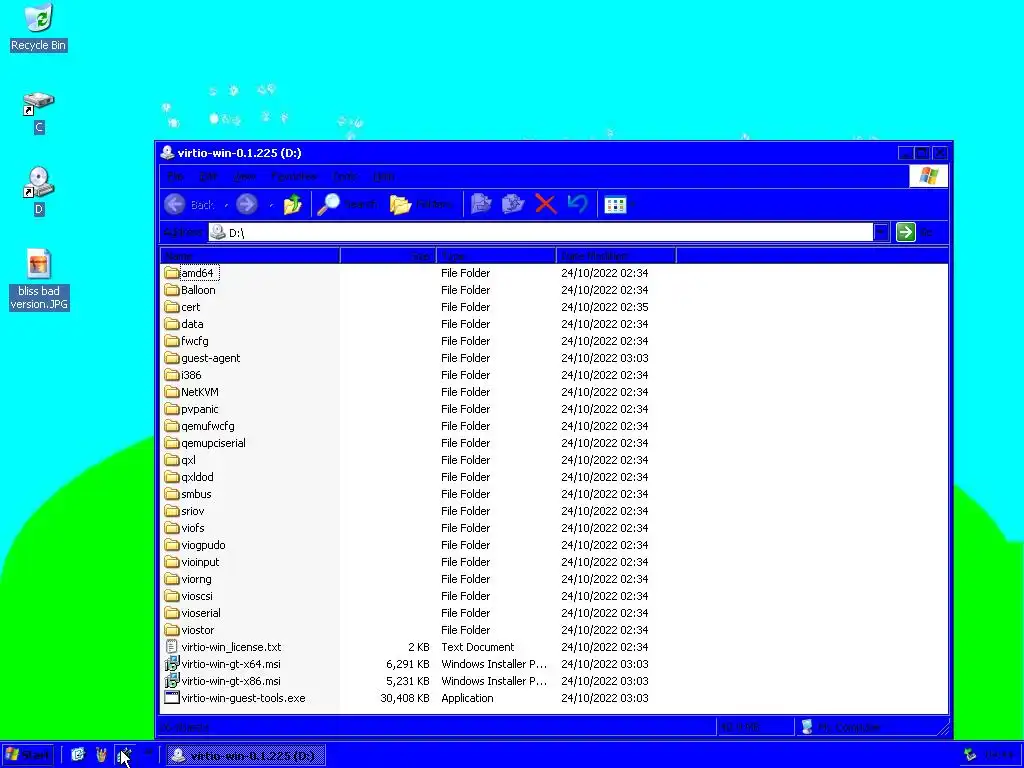The width and height of the screenshot is (1024, 768).
Task: Open the Views dropdown arrow
Action: pyautogui.click(x=632, y=205)
